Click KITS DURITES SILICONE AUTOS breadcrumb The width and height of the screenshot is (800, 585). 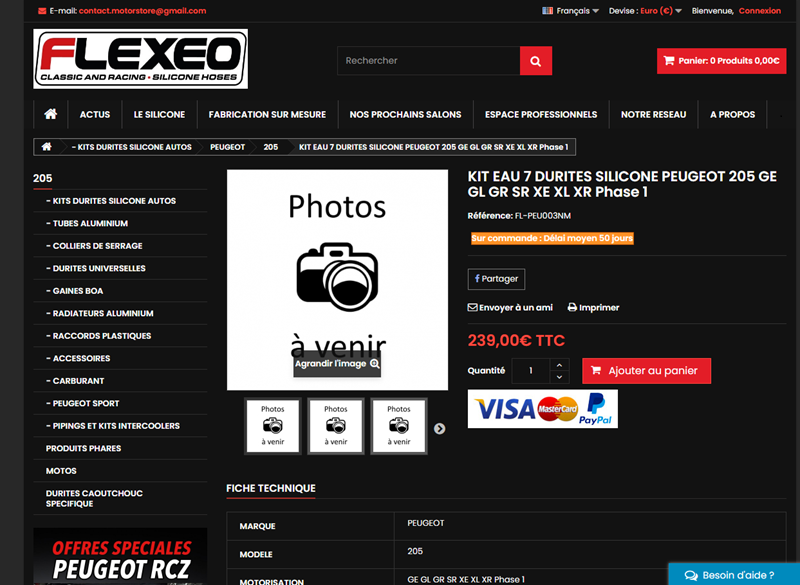[x=132, y=147]
